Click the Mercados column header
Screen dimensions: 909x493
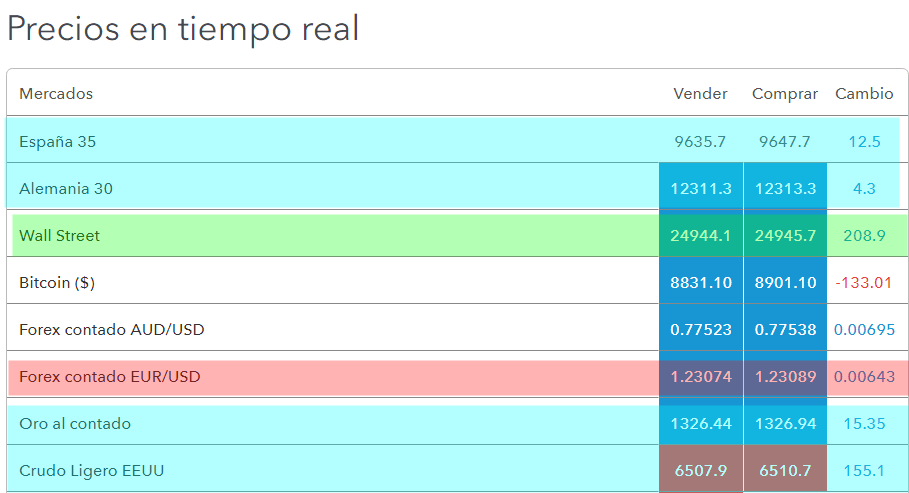point(56,94)
